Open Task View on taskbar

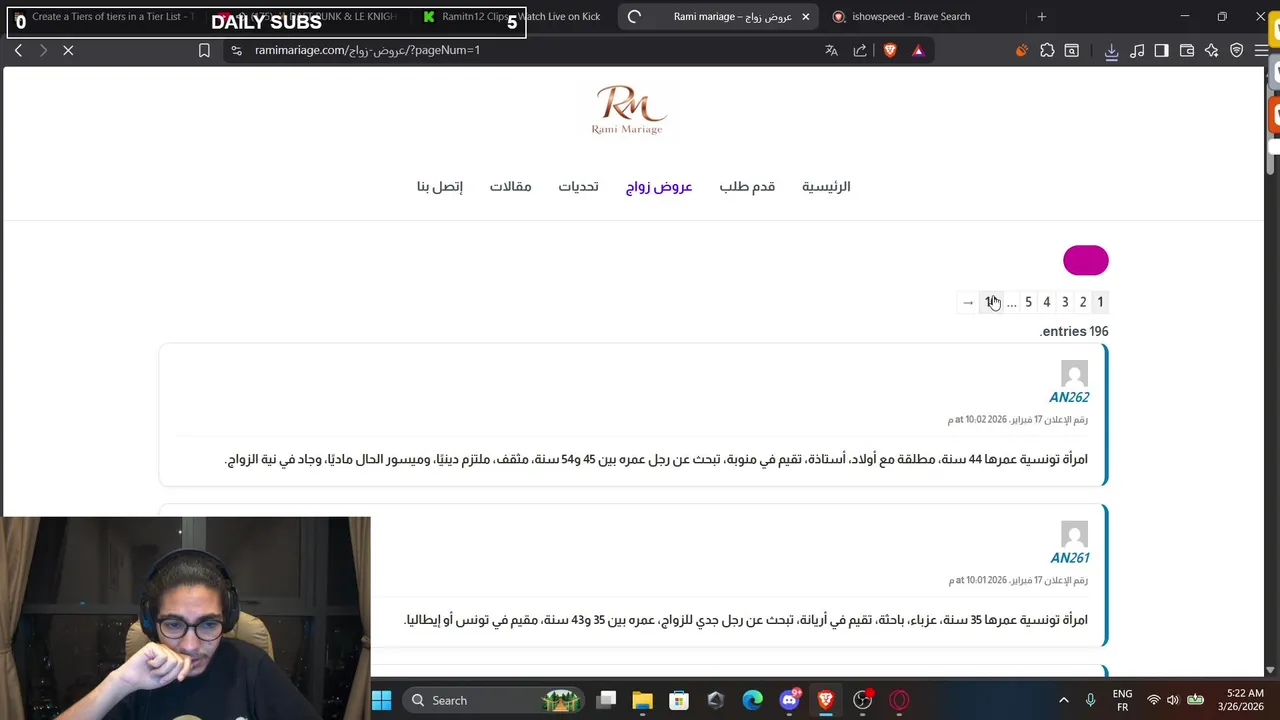[607, 700]
